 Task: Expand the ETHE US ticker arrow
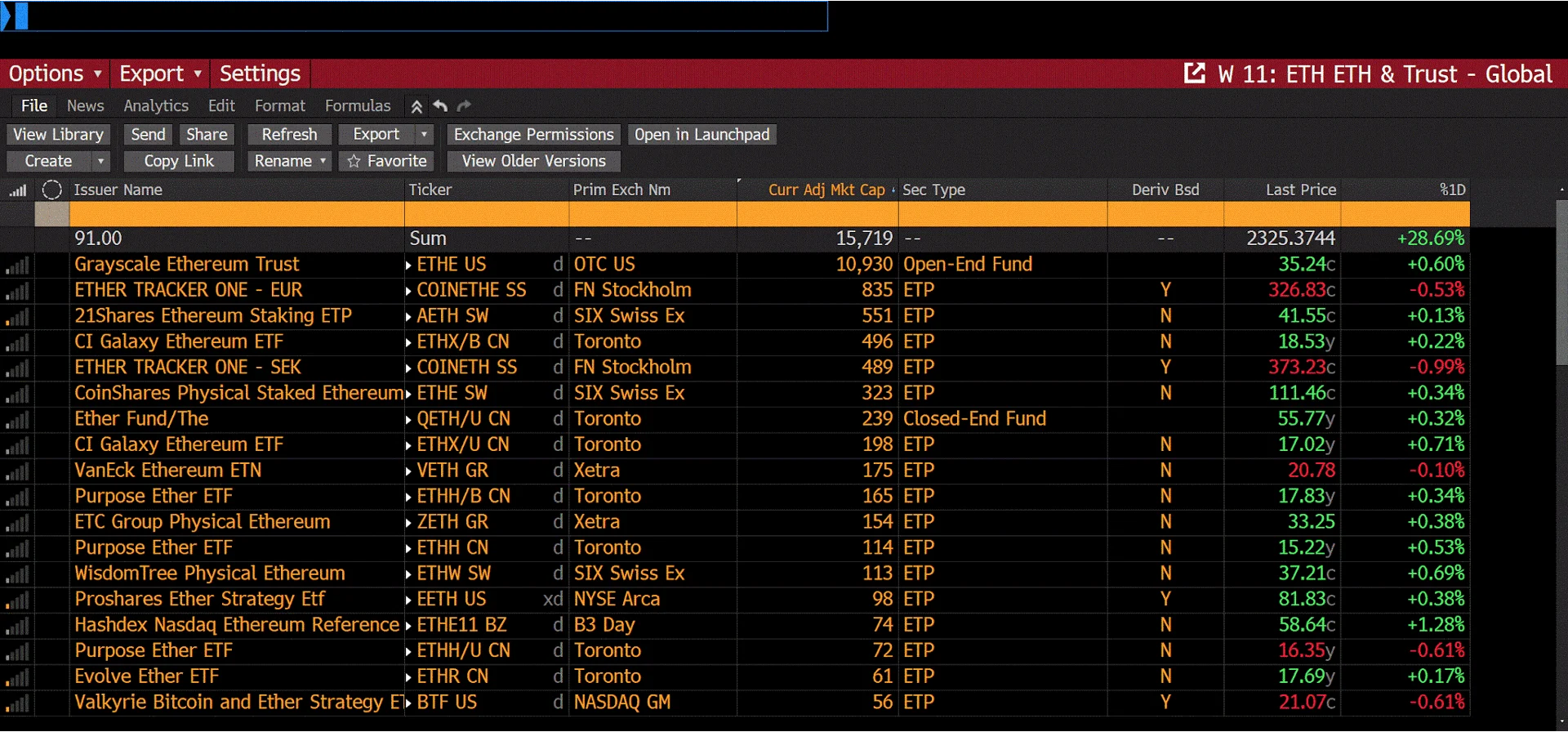tap(408, 266)
